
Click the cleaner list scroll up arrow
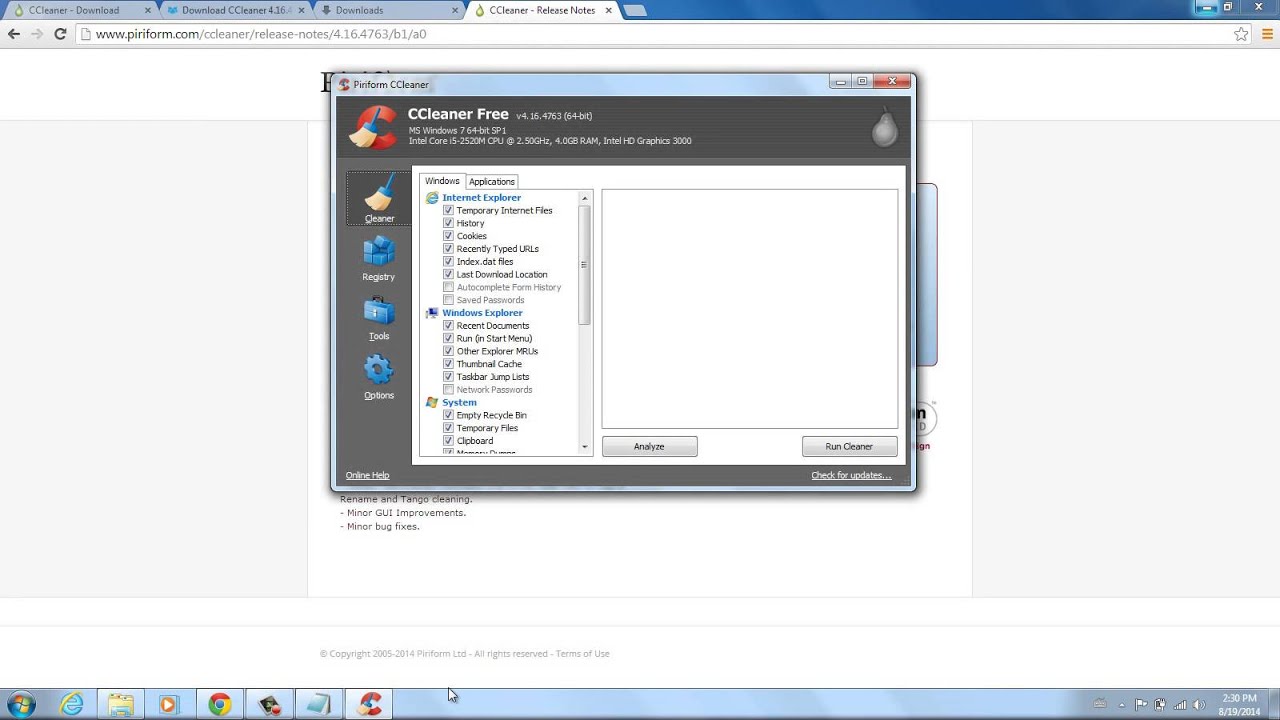pyautogui.click(x=584, y=197)
